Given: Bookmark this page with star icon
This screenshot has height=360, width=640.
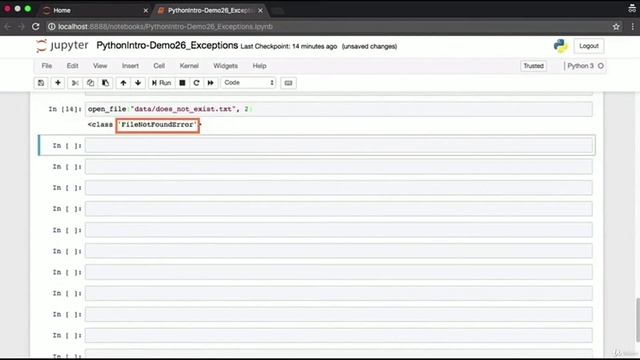Looking at the screenshot, I should pyautogui.click(x=616, y=27).
